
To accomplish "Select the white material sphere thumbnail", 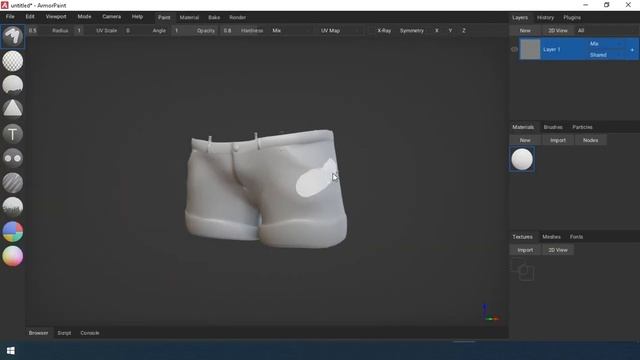I will [x=522, y=159].
